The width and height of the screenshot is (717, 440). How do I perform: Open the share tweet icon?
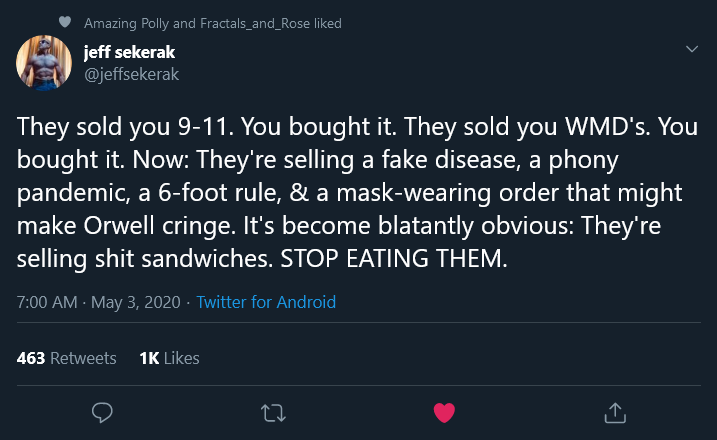(615, 411)
